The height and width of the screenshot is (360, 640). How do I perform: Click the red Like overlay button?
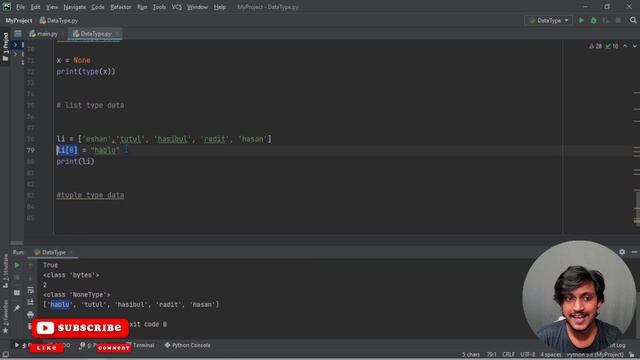click(x=47, y=348)
